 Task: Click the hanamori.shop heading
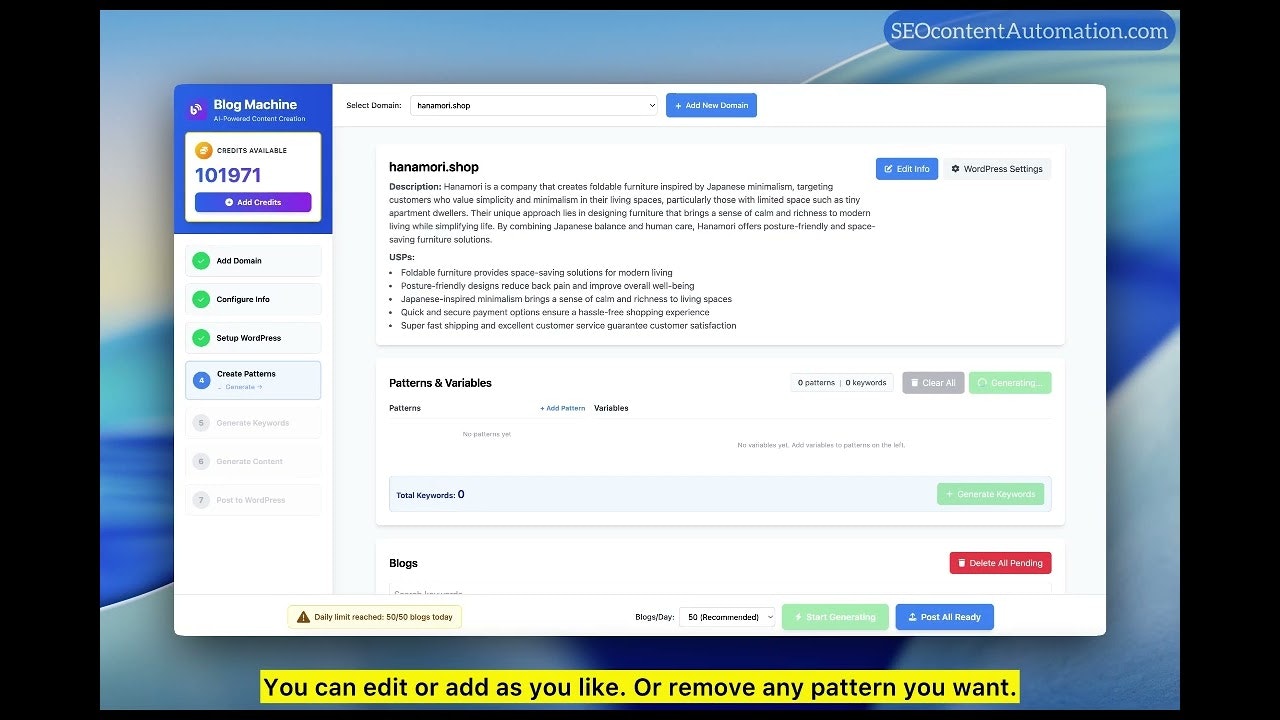[x=434, y=167]
